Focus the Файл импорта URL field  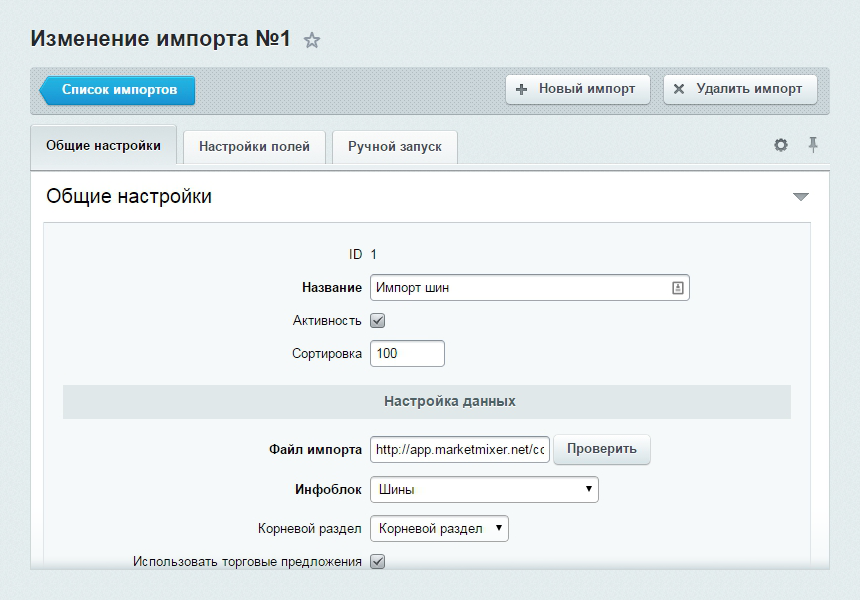460,450
